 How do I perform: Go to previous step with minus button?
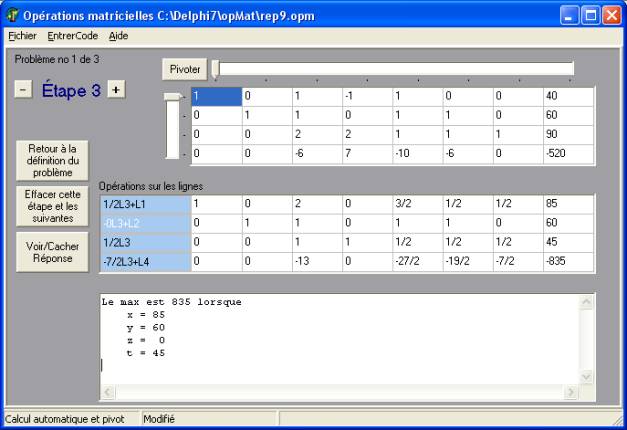(23, 89)
